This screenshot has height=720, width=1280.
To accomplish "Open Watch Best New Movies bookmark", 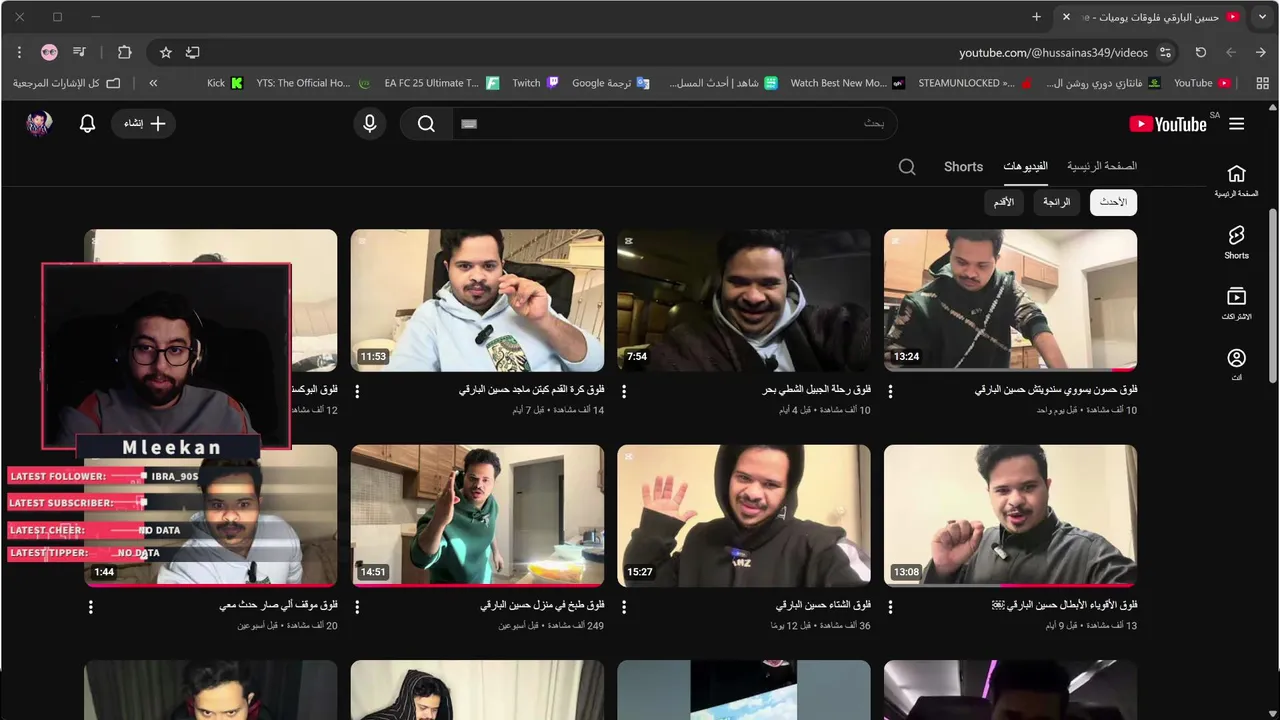I will [x=848, y=83].
